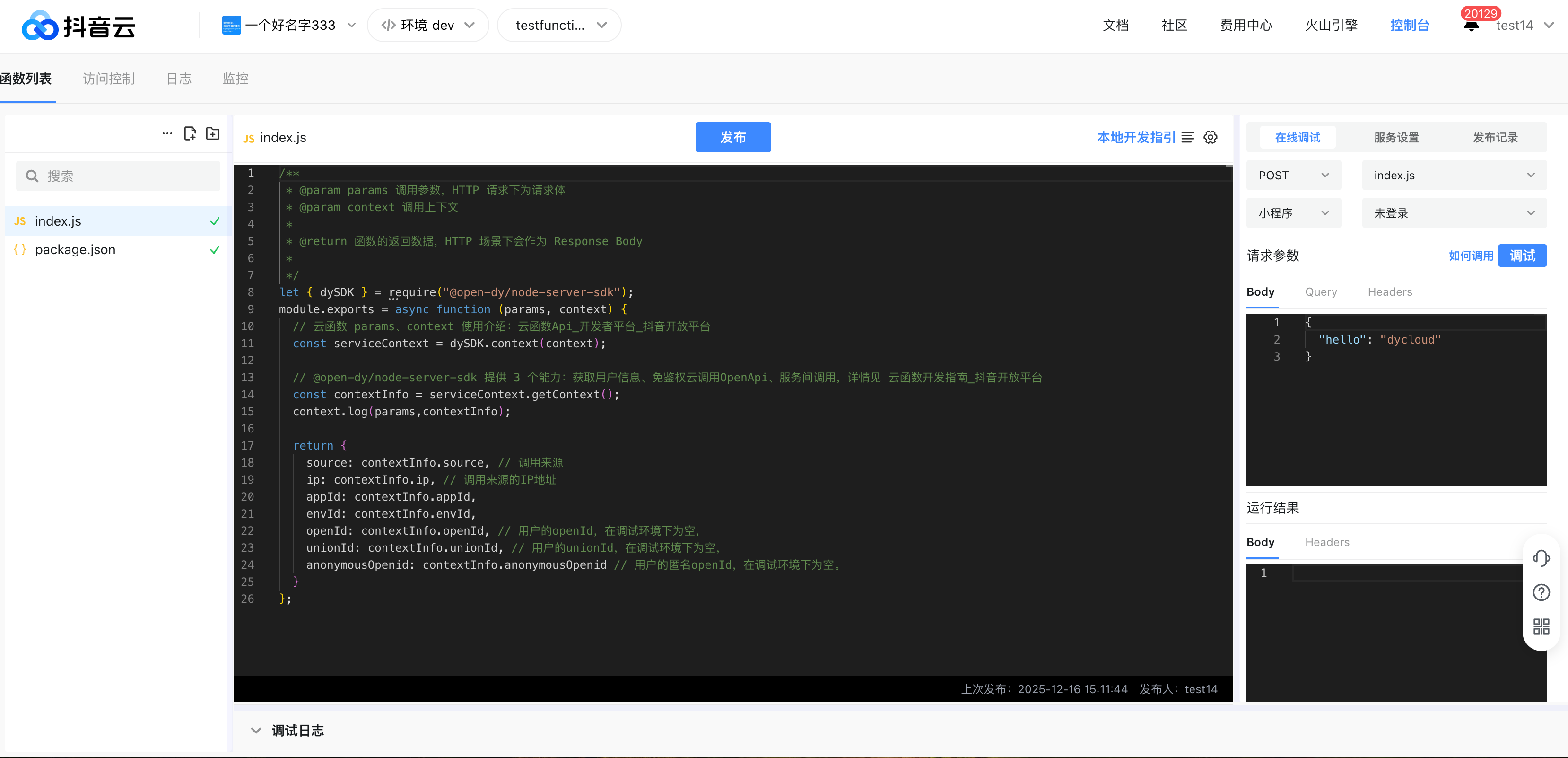
Task: Click the new folder icon
Action: pos(212,133)
